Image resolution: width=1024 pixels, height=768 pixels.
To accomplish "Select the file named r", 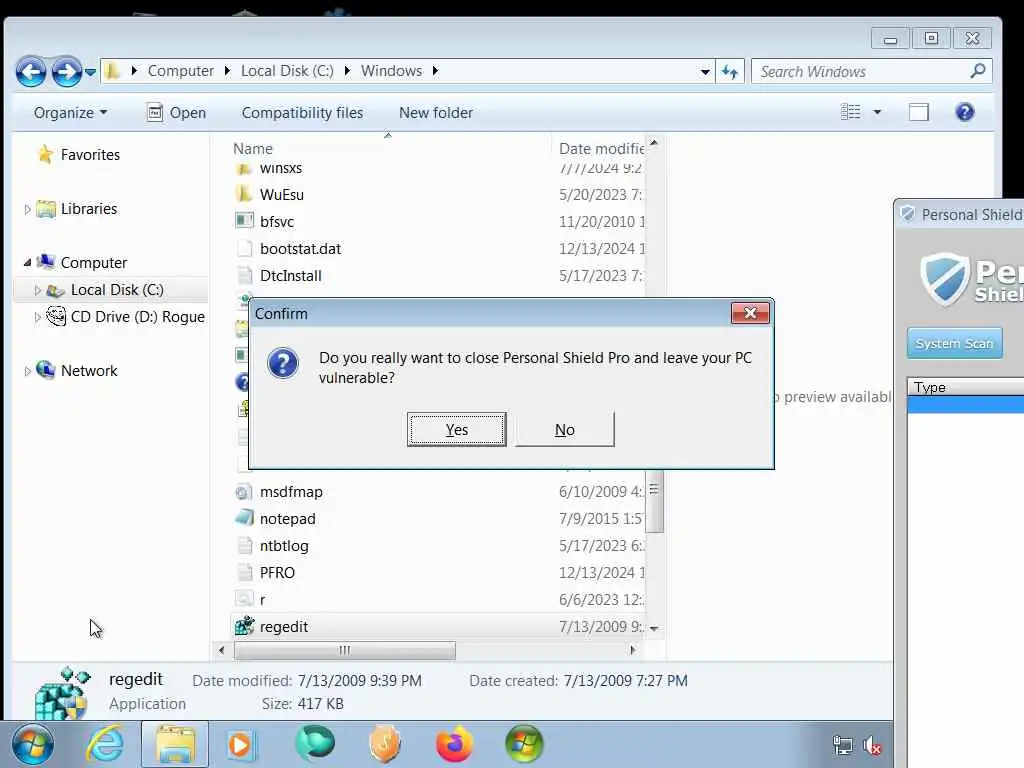I will tap(263, 600).
